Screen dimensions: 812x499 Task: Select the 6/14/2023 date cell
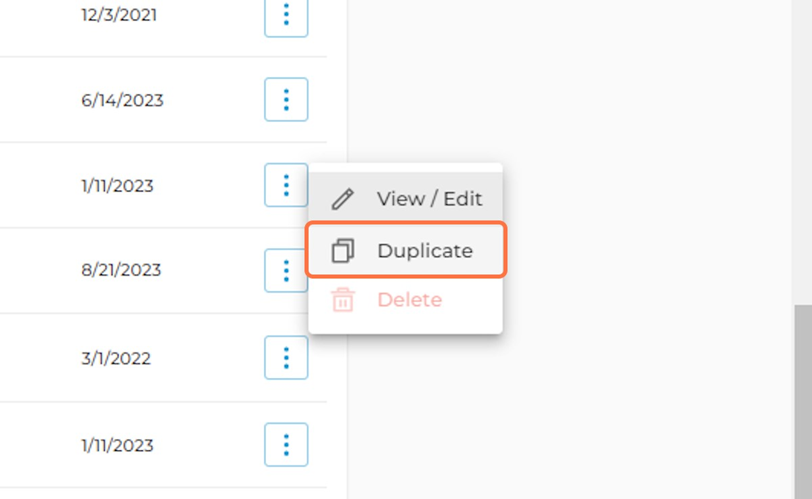(x=122, y=100)
